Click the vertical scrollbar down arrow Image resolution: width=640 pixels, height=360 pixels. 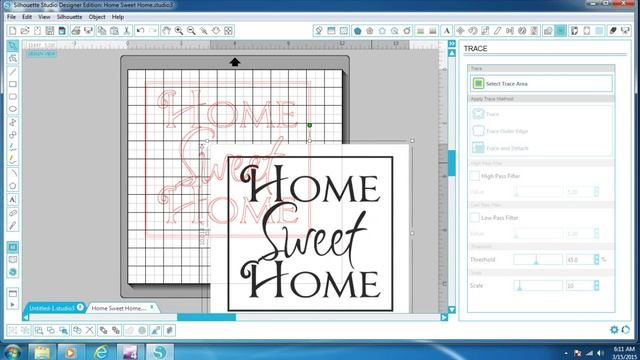coord(452,310)
